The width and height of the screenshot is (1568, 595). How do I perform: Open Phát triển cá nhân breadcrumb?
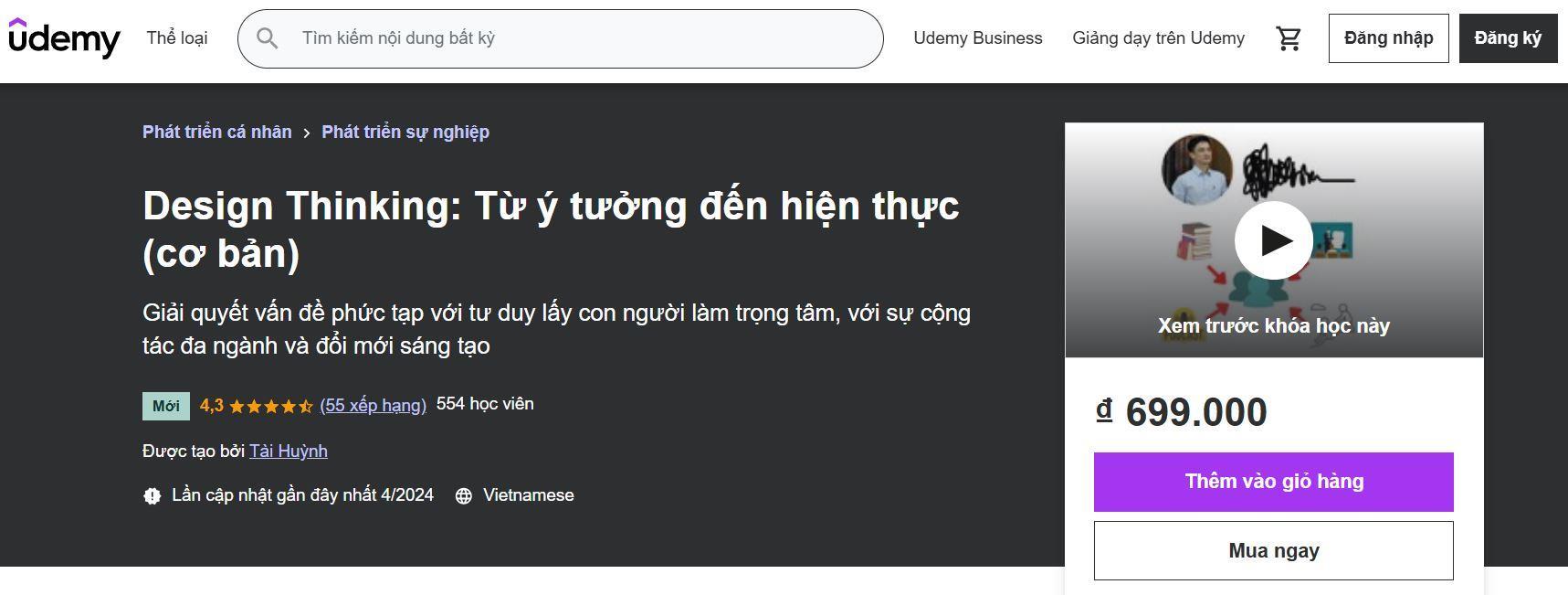[x=217, y=132]
